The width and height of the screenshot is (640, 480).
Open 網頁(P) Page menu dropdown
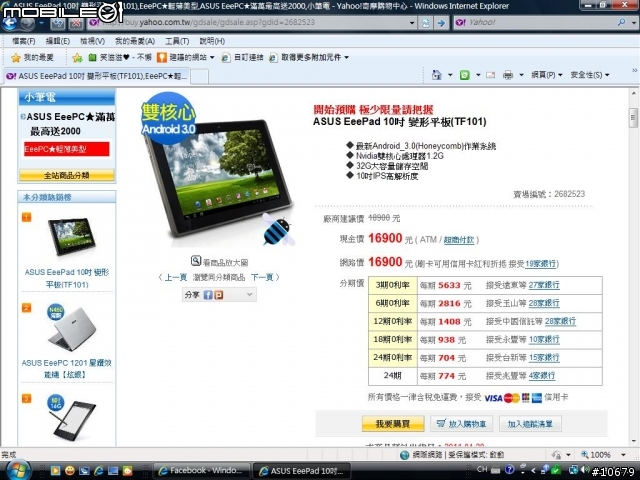[547, 75]
